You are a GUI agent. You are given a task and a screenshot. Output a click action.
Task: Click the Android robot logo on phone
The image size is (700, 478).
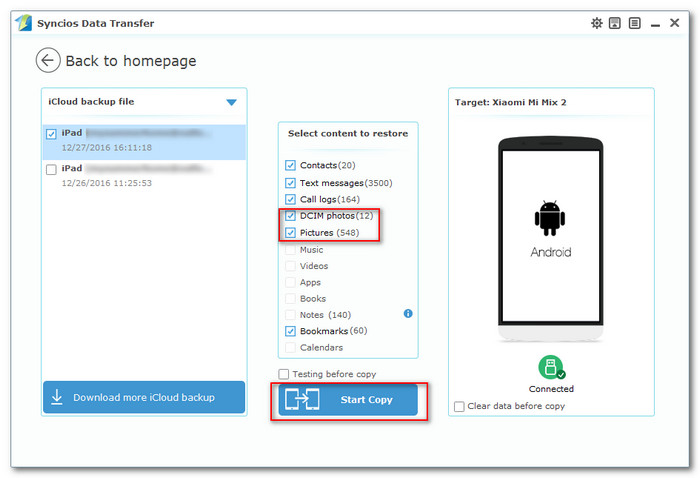(550, 218)
